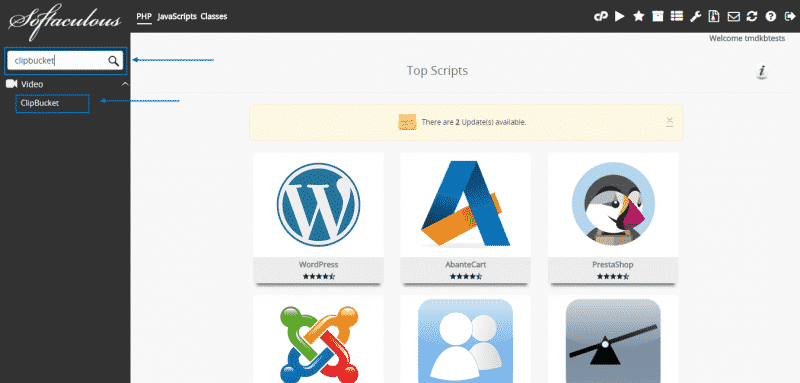The image size is (800, 383).
Task: Click the AbanteCart star rating
Action: click(x=465, y=276)
